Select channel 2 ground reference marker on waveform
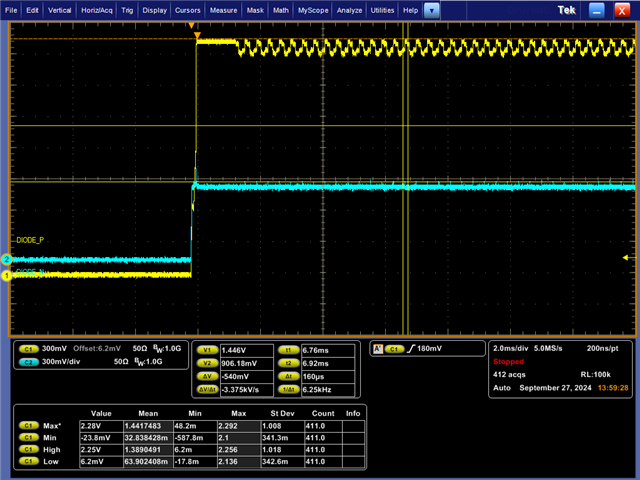The height and width of the screenshot is (480, 640). [6, 260]
